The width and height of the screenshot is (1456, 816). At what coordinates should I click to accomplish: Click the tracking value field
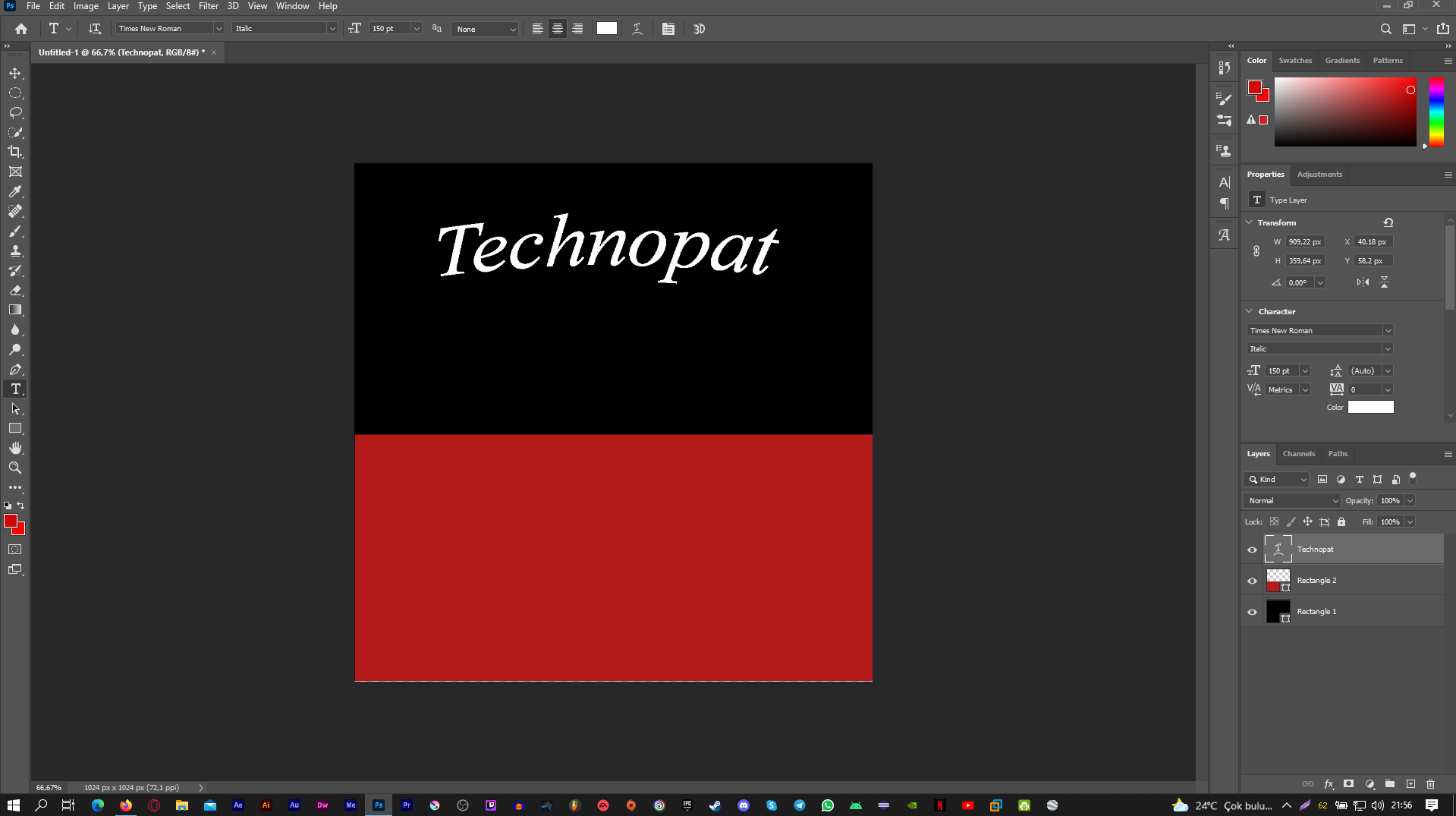(1365, 390)
